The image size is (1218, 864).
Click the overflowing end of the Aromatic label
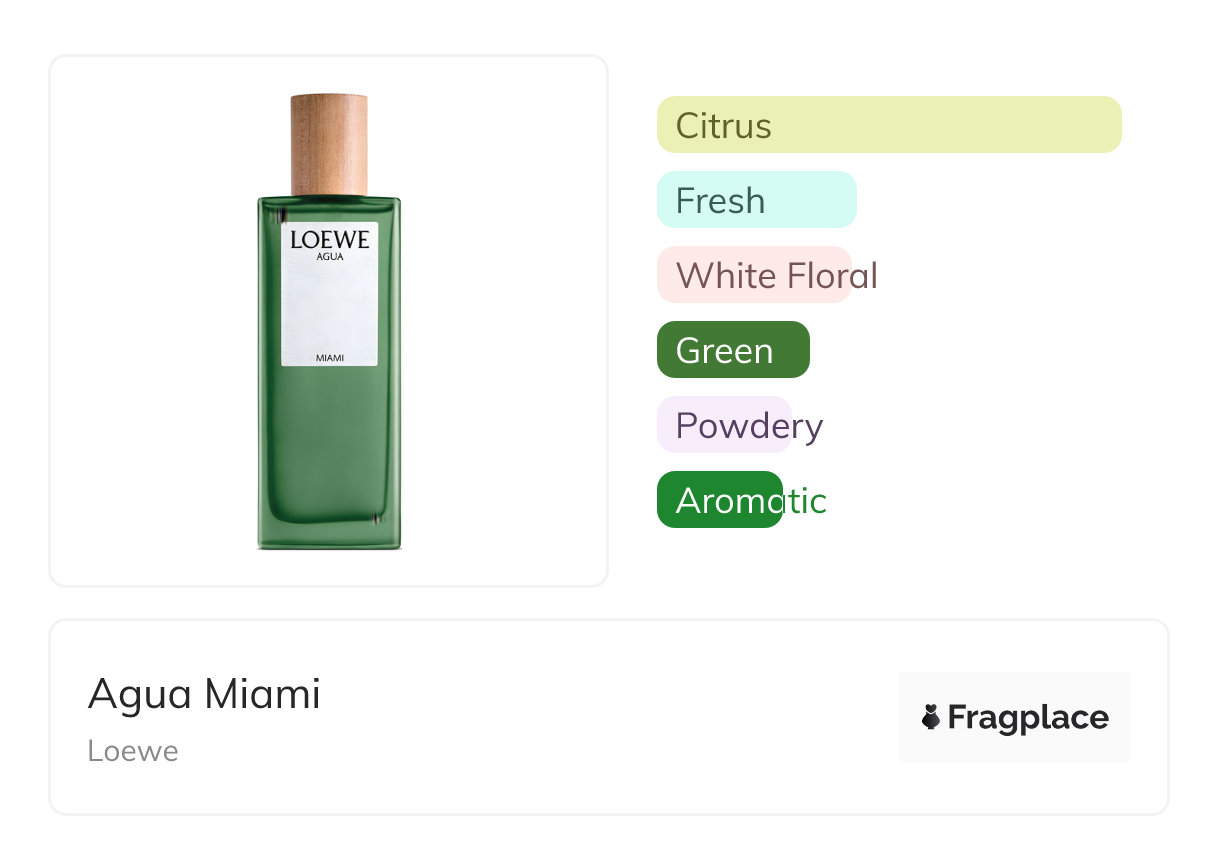point(805,500)
